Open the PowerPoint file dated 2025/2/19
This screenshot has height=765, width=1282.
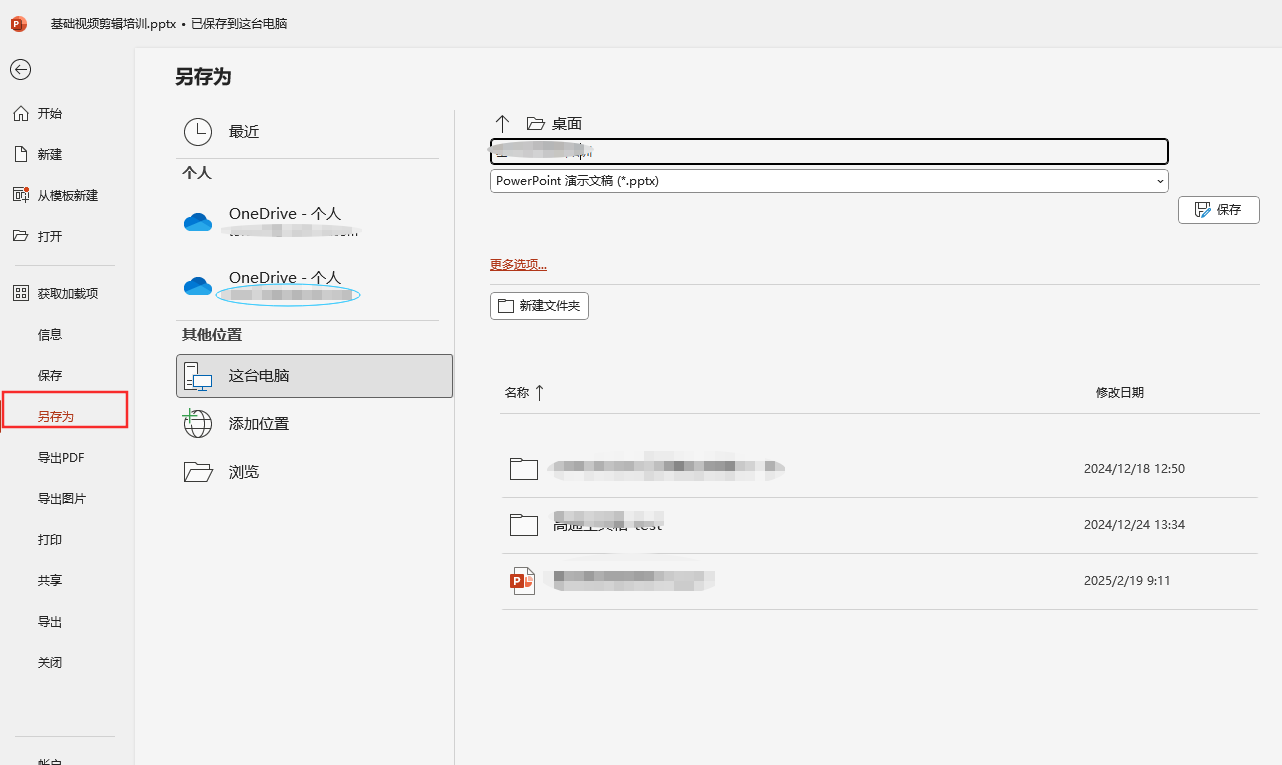tap(633, 581)
